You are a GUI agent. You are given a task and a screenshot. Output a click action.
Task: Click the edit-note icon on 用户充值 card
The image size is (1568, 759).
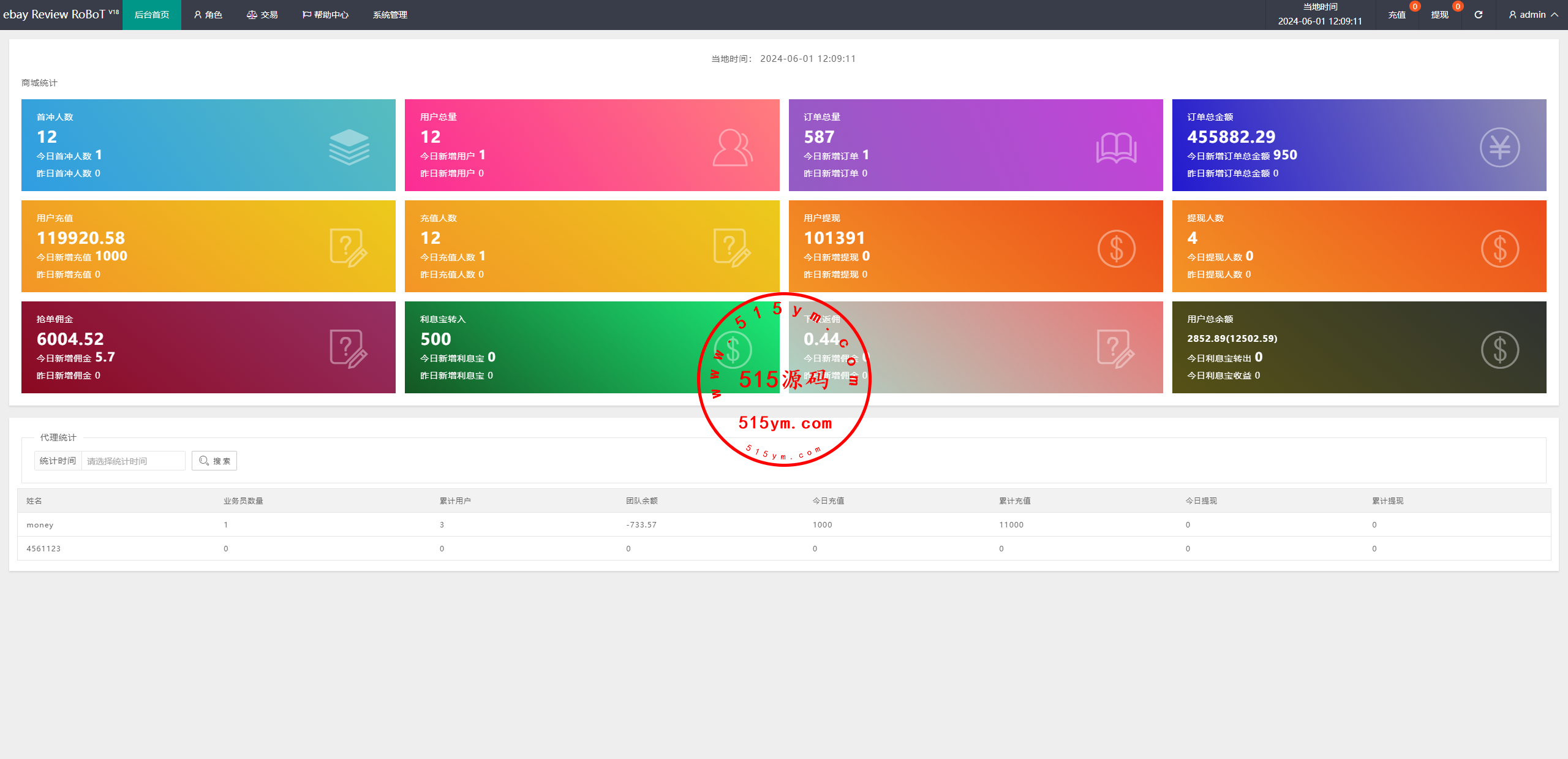click(x=349, y=248)
